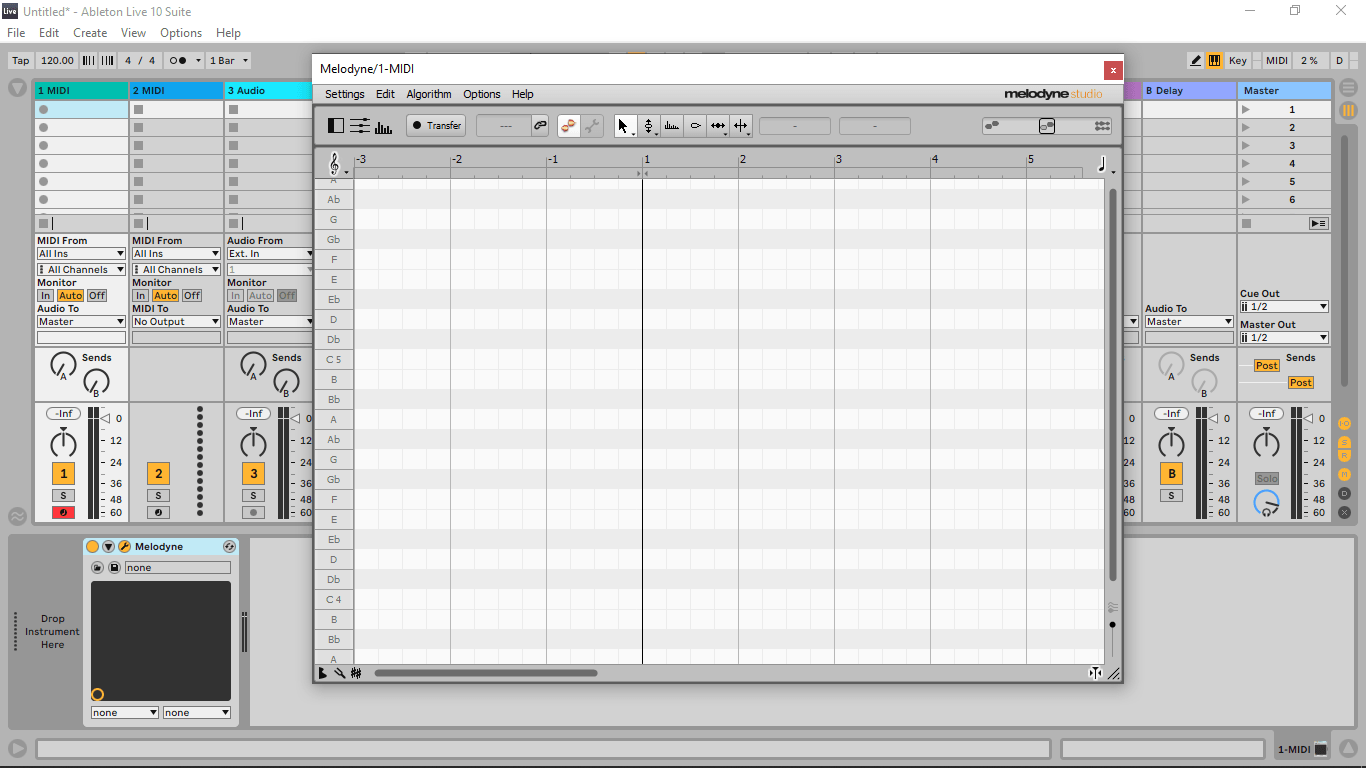Toggle track 1 activator button
The height and width of the screenshot is (768, 1366).
tap(63, 474)
